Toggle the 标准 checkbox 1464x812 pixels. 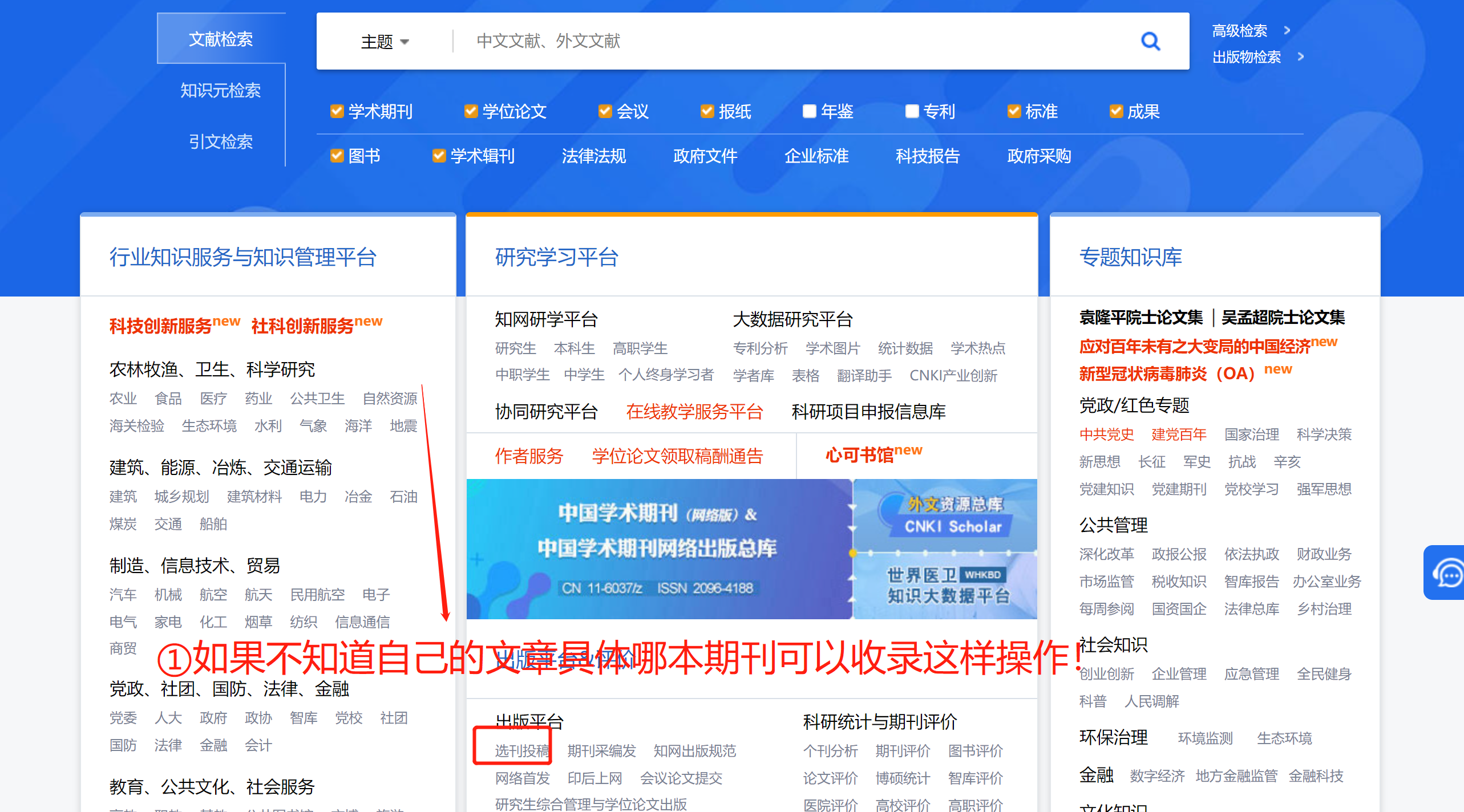click(x=1014, y=111)
